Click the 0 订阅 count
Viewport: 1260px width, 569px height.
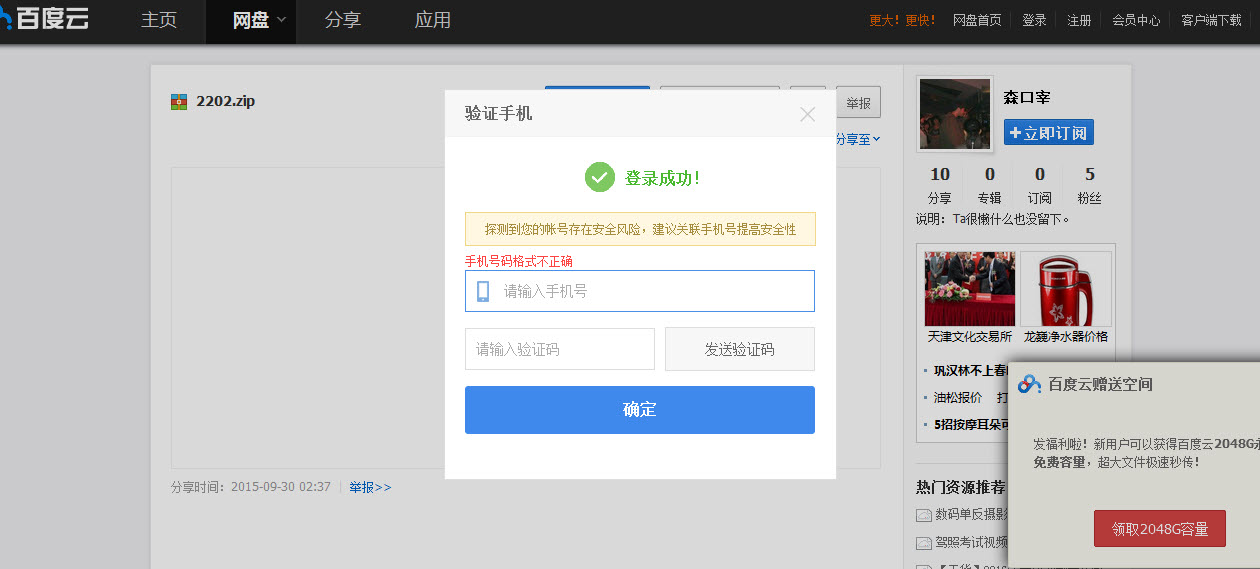point(1040,186)
